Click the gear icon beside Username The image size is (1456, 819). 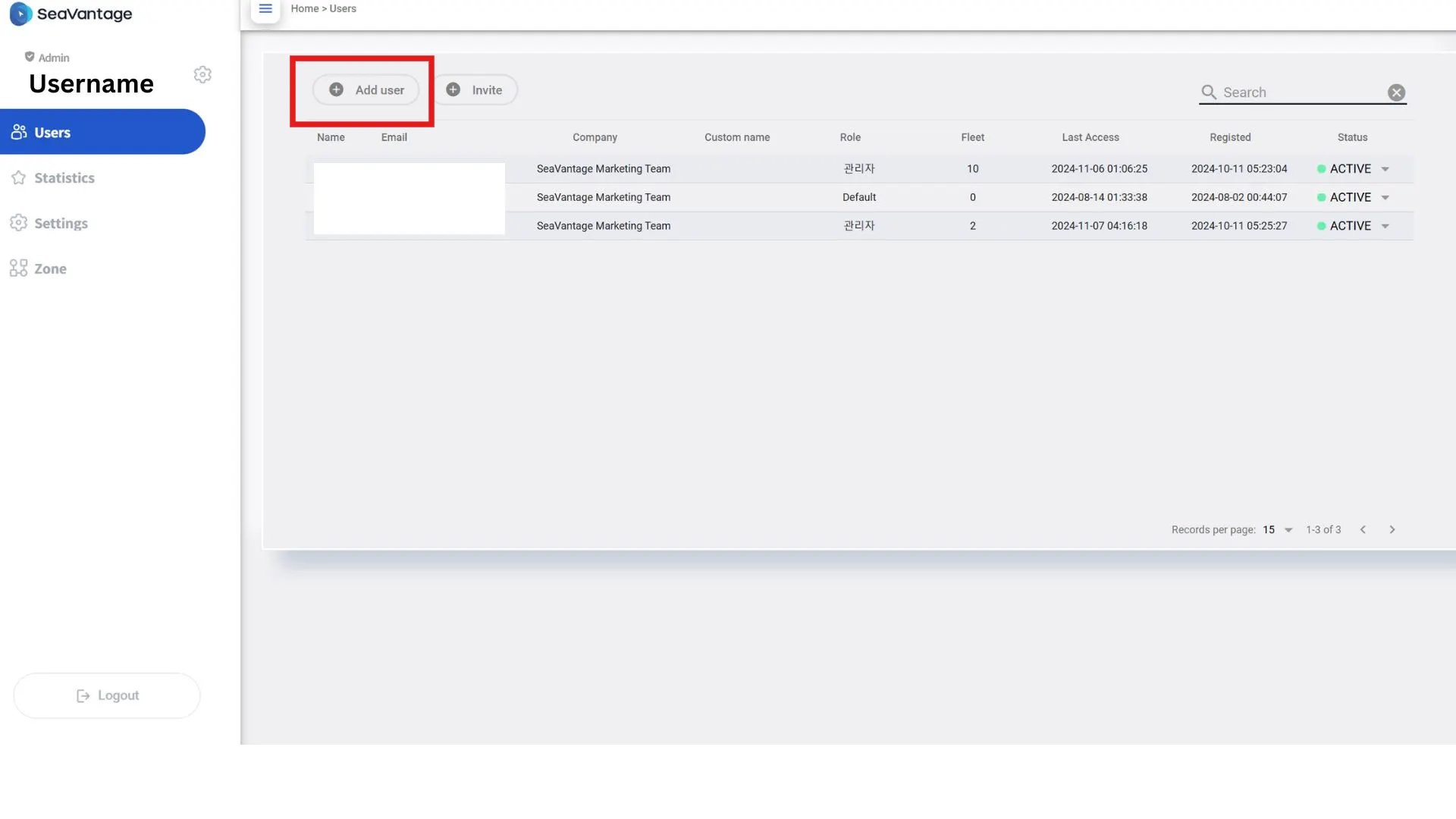coord(202,74)
